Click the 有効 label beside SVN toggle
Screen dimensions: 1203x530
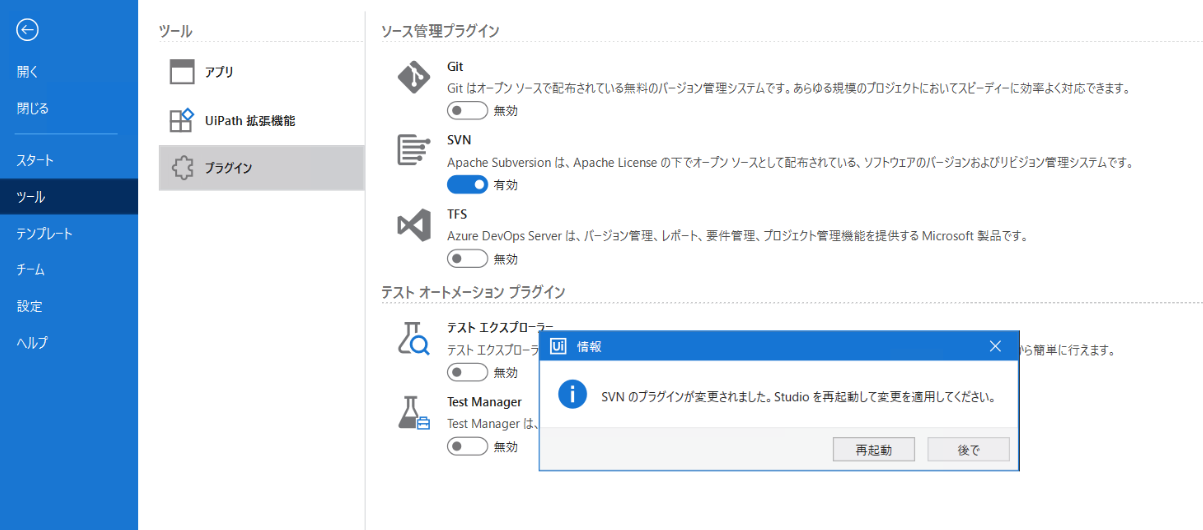[506, 185]
